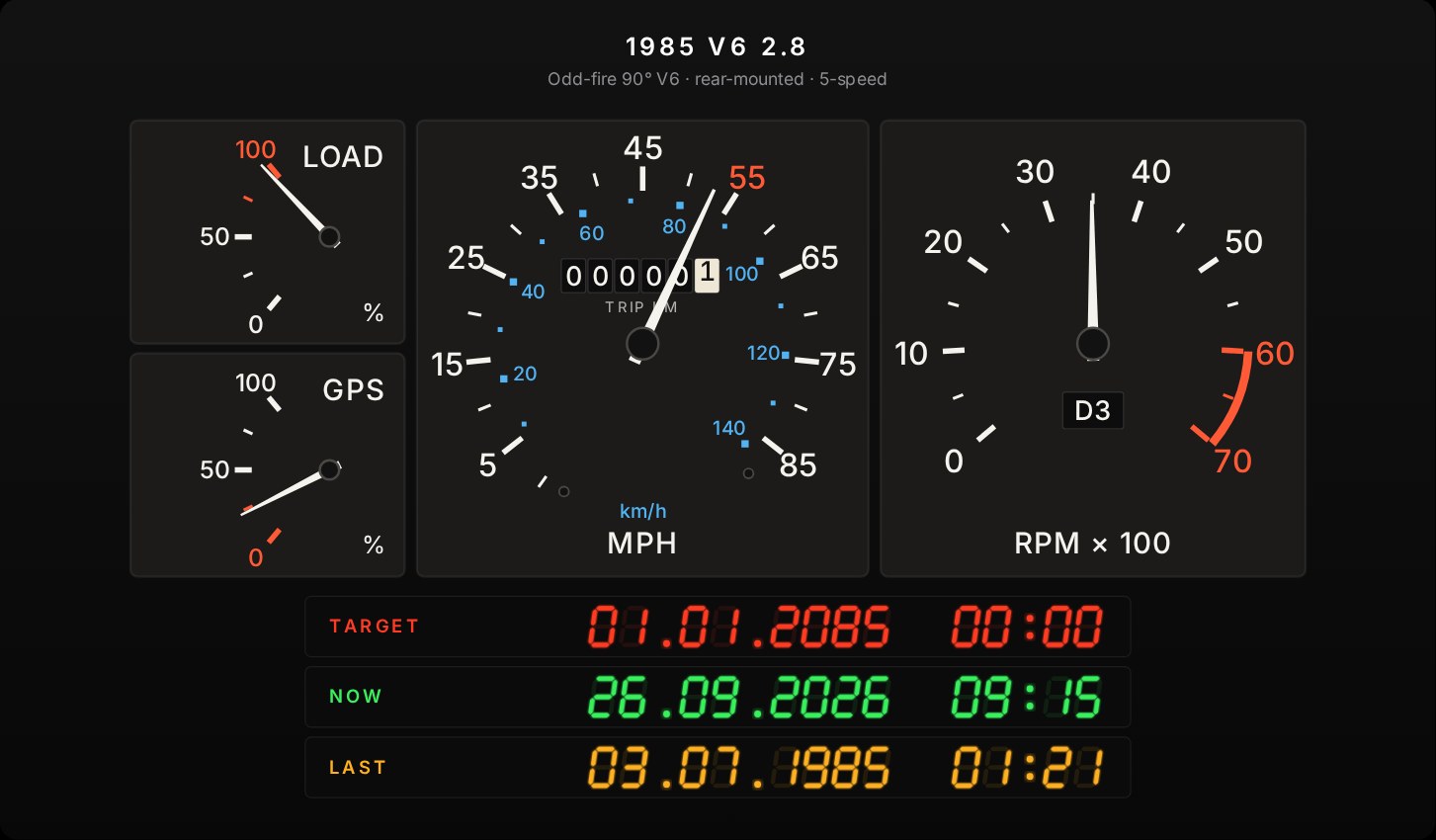Select the 40 mark on the tachometer
Screen dimensions: 1436x840
1151,172
